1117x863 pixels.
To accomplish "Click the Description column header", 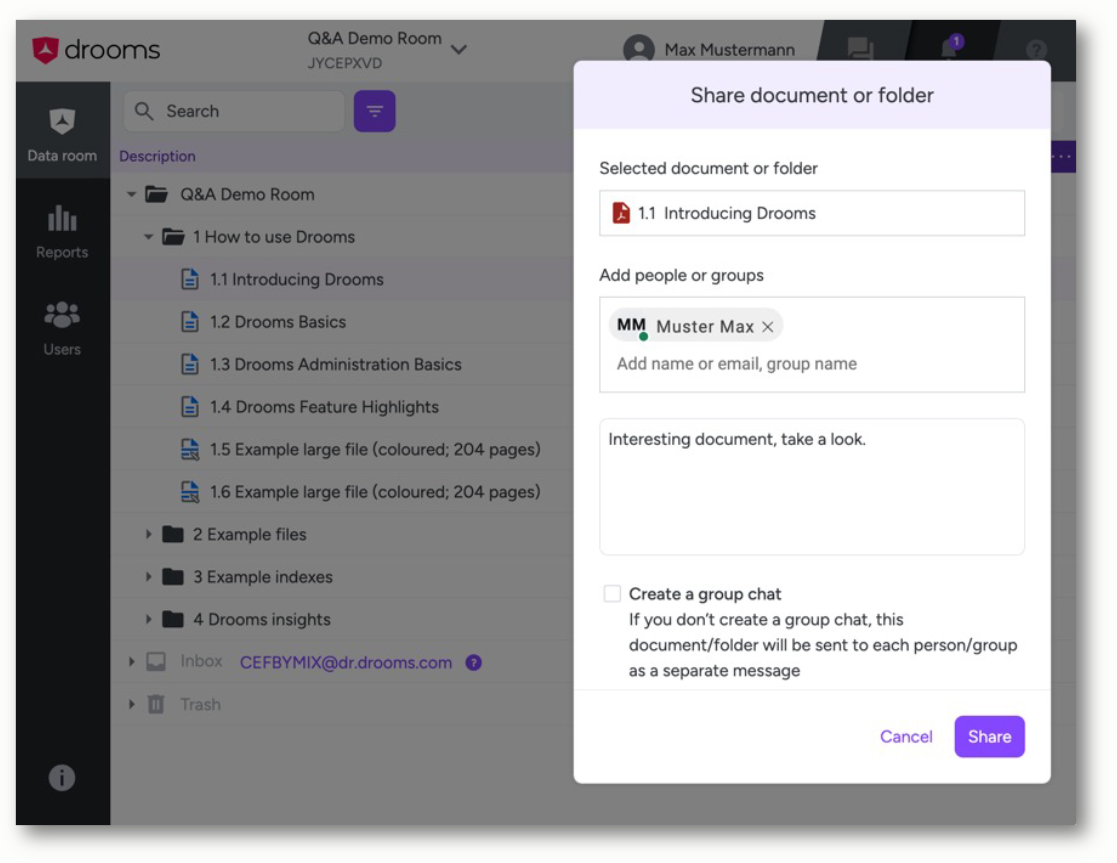I will [157, 156].
